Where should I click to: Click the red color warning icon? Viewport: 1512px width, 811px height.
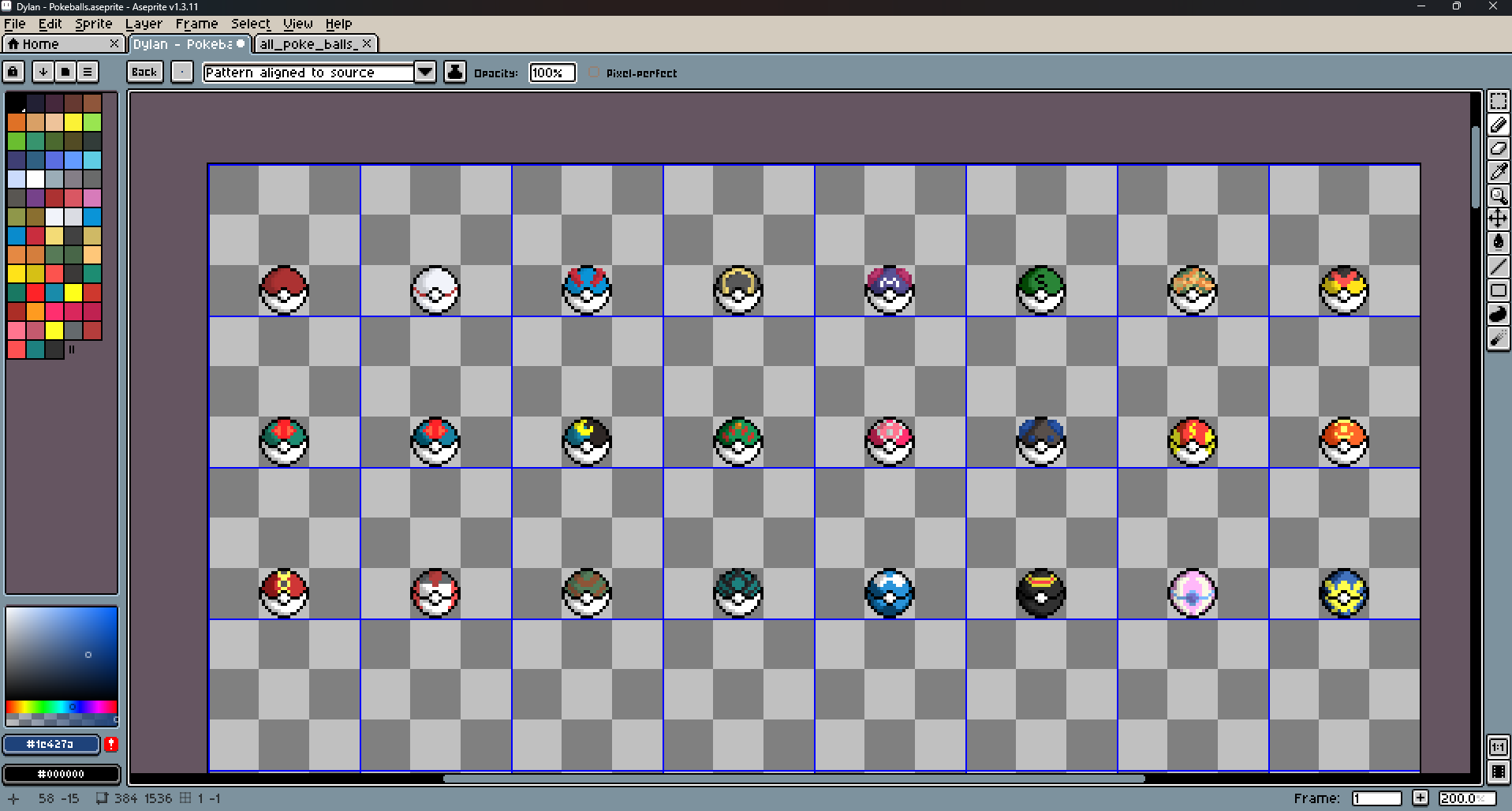[x=111, y=744]
